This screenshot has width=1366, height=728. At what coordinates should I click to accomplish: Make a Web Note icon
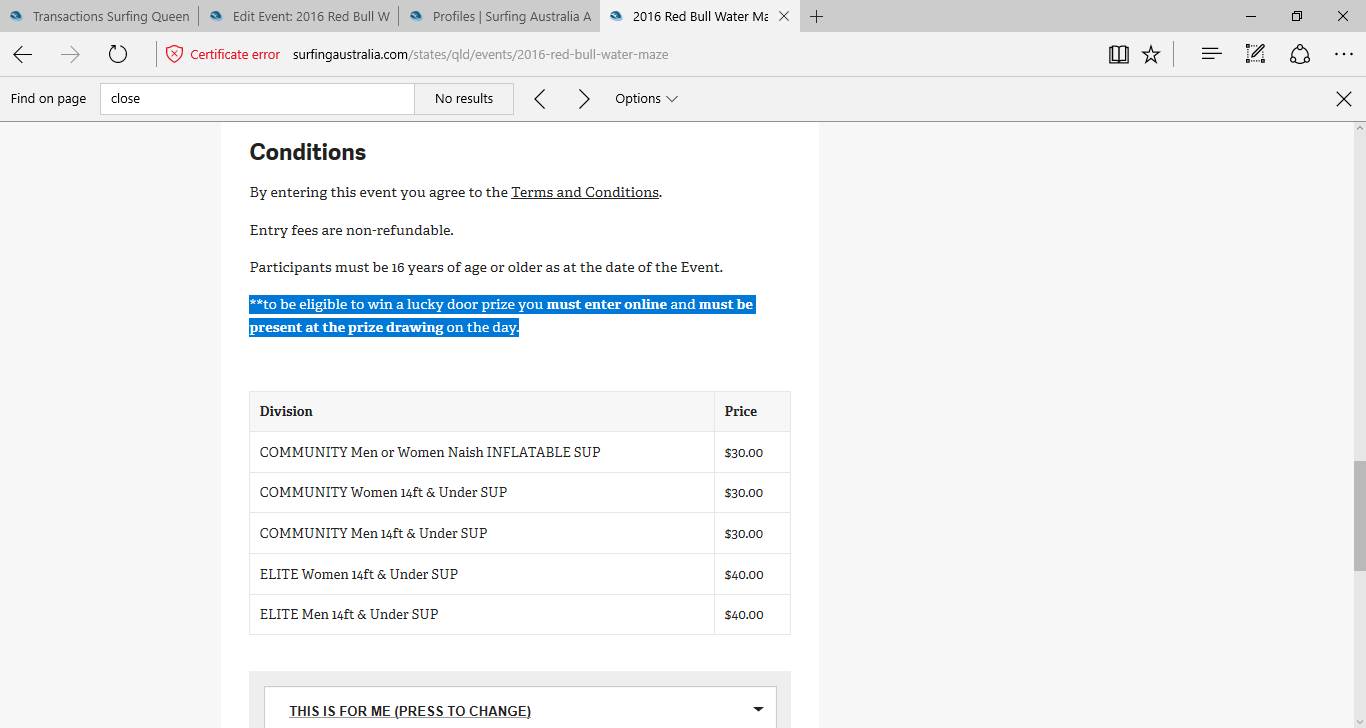click(x=1255, y=55)
